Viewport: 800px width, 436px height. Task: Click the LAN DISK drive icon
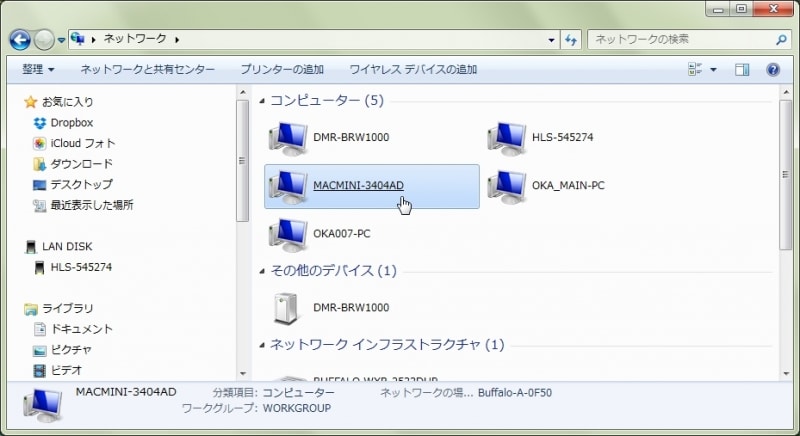[31, 247]
